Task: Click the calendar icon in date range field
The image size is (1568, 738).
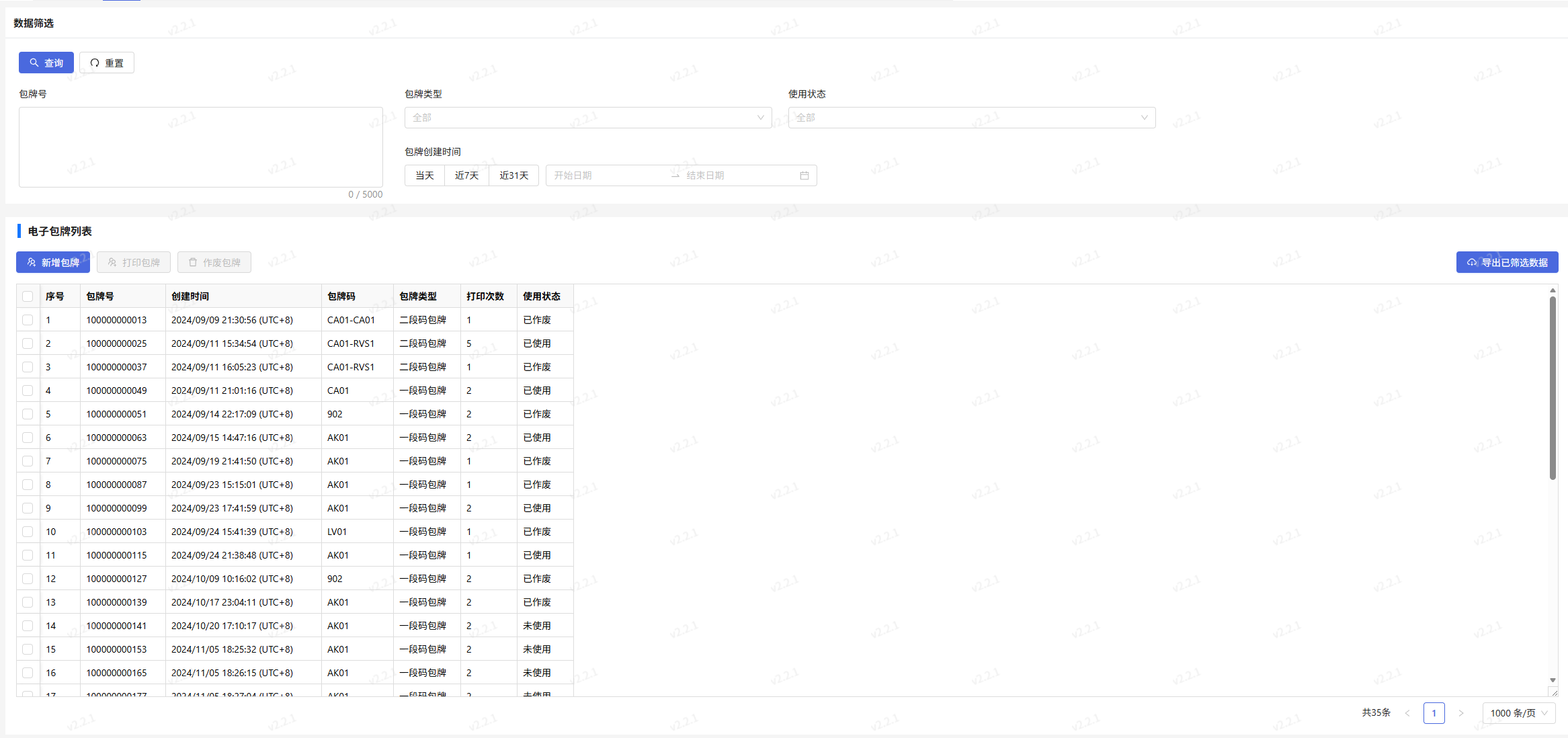Action: pyautogui.click(x=804, y=175)
